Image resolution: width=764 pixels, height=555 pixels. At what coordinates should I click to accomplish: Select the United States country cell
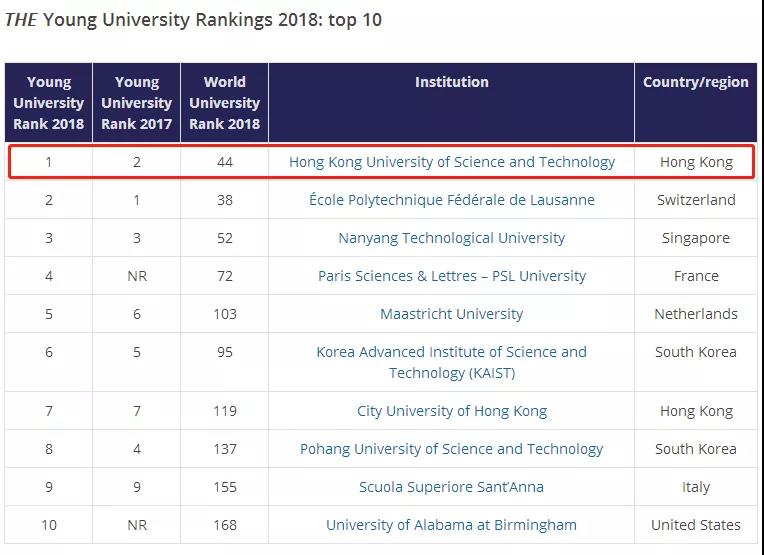pyautogui.click(x=696, y=525)
